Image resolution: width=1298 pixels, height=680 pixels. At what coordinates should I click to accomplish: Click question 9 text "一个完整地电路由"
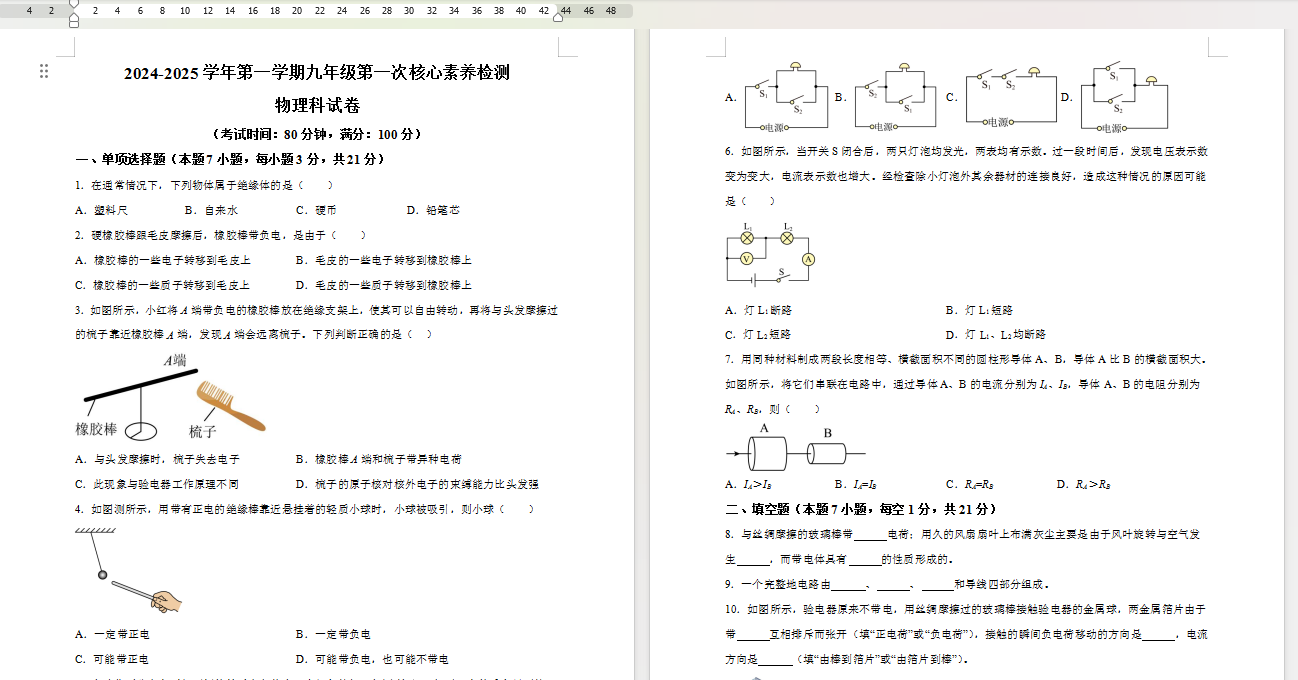point(786,584)
